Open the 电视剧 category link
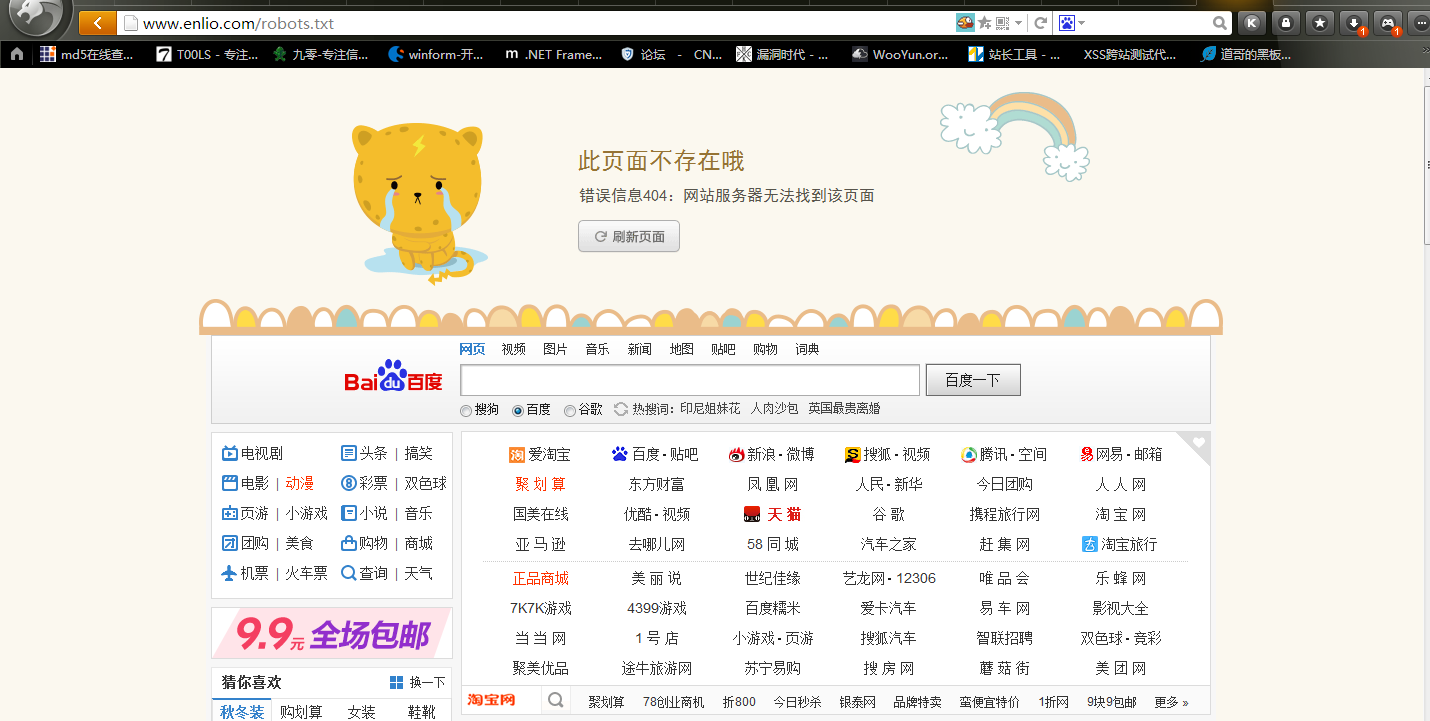Screen dimensions: 1430x721 point(252,453)
